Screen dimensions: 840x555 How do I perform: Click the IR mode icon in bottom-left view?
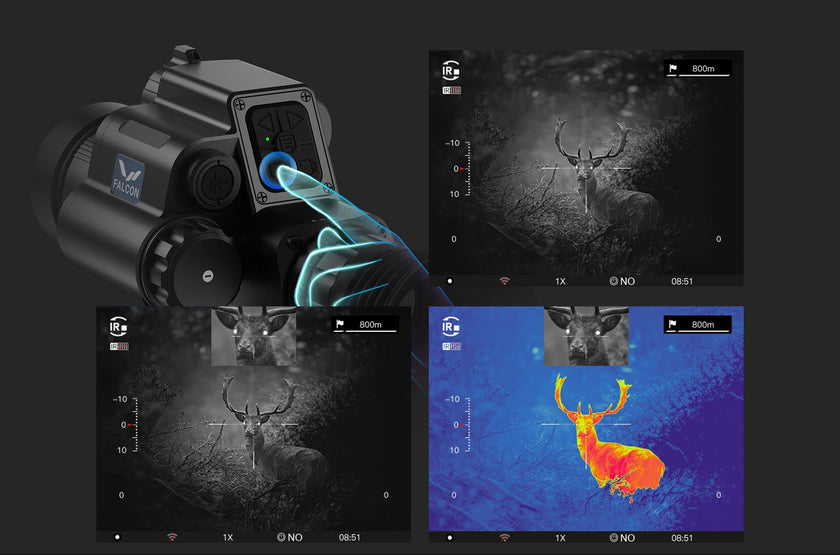118,326
